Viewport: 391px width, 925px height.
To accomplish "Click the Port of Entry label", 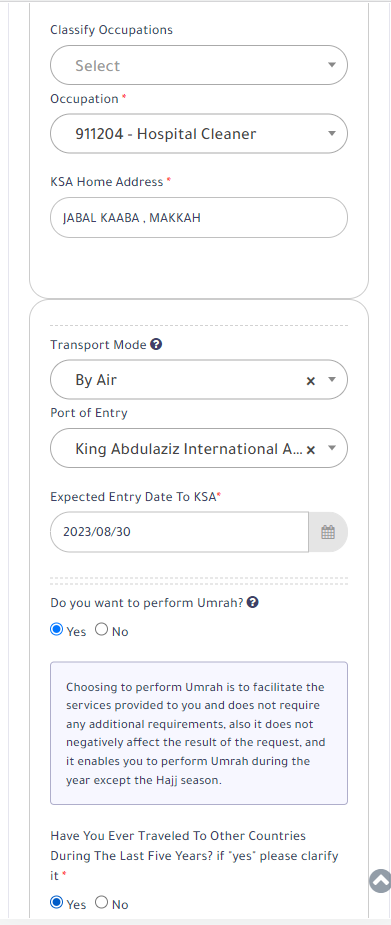I will tap(88, 413).
